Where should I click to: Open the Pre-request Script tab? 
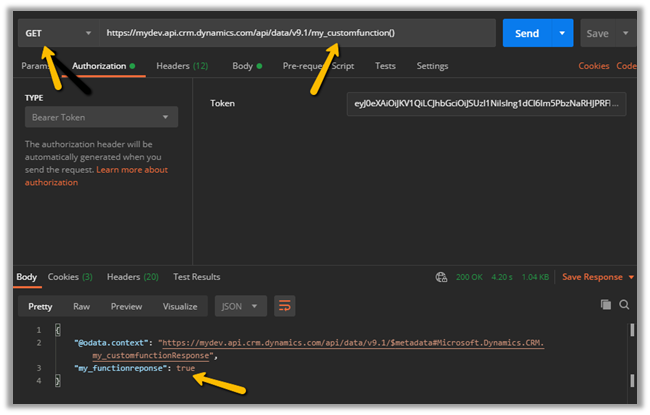click(318, 66)
